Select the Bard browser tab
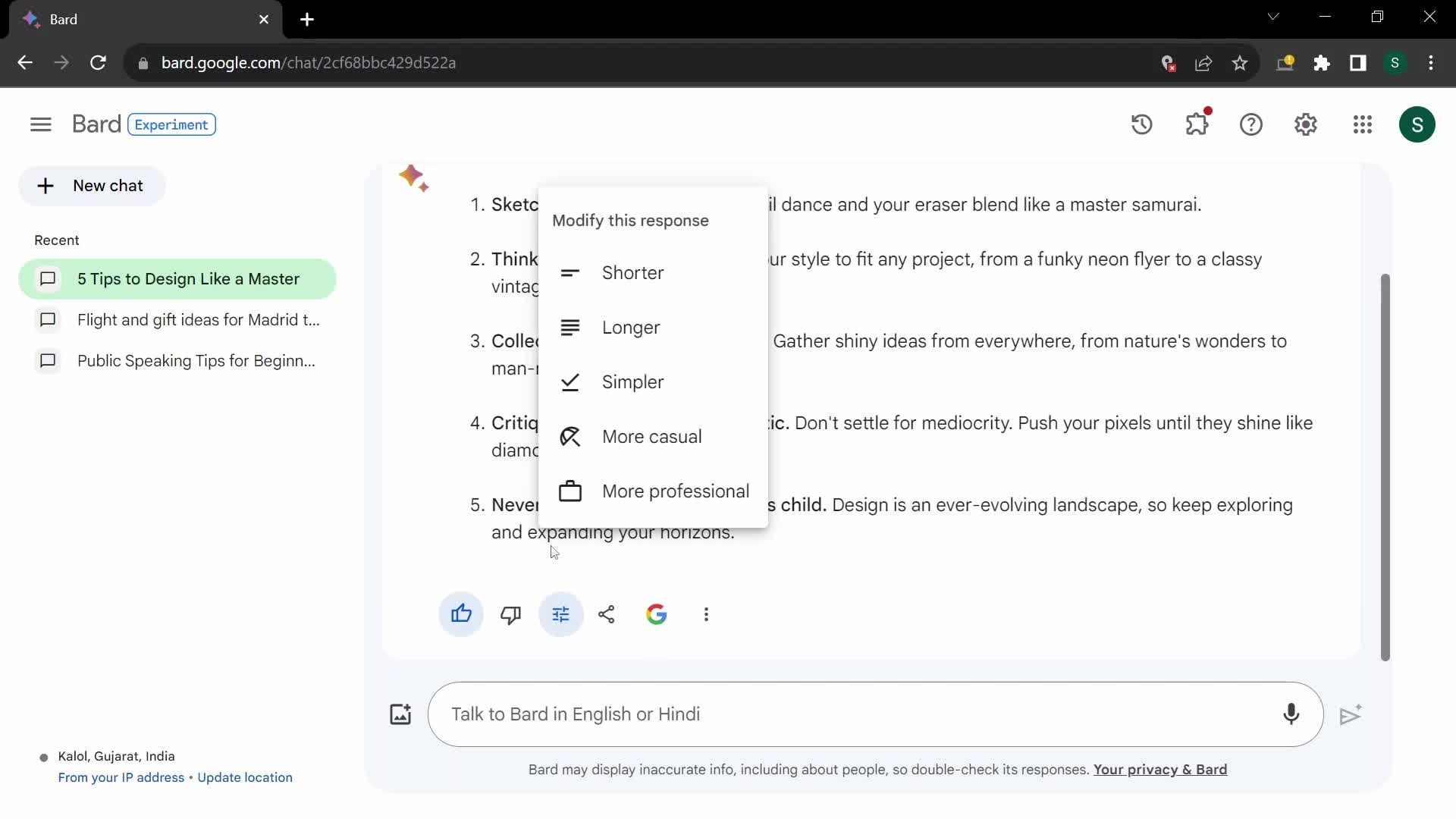The height and width of the screenshot is (819, 1456). (x=144, y=20)
